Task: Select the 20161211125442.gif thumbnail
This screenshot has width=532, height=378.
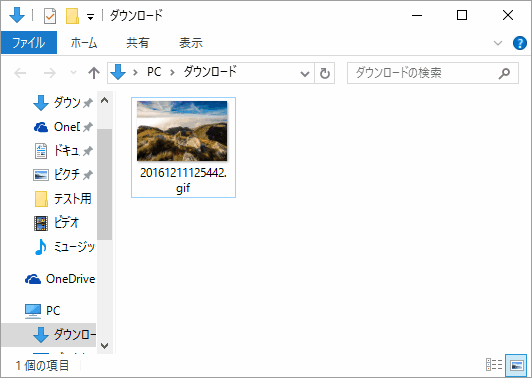Action: [x=182, y=131]
